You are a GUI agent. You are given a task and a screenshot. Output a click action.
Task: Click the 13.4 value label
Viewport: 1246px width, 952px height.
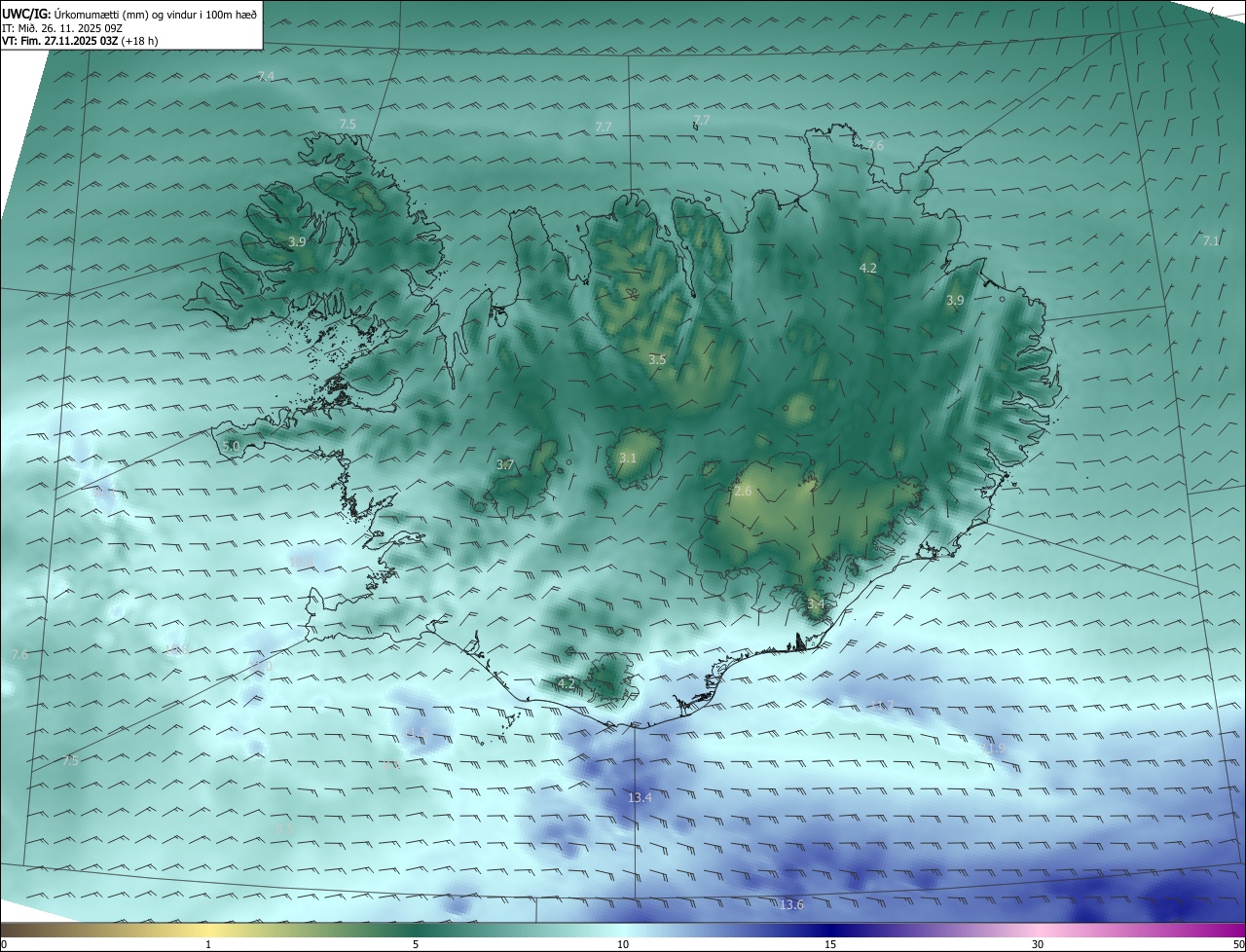point(640,797)
